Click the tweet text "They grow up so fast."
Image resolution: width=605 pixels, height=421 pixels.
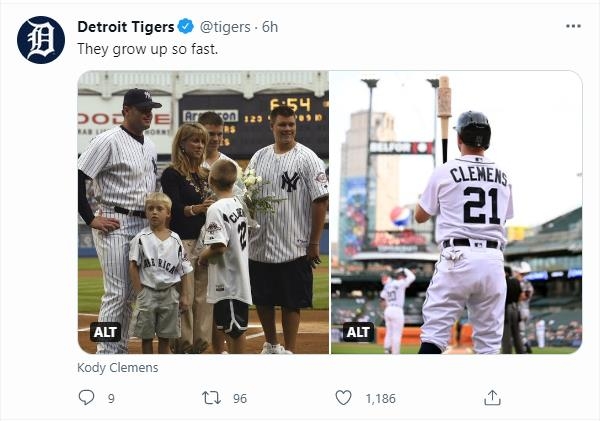click(x=147, y=48)
